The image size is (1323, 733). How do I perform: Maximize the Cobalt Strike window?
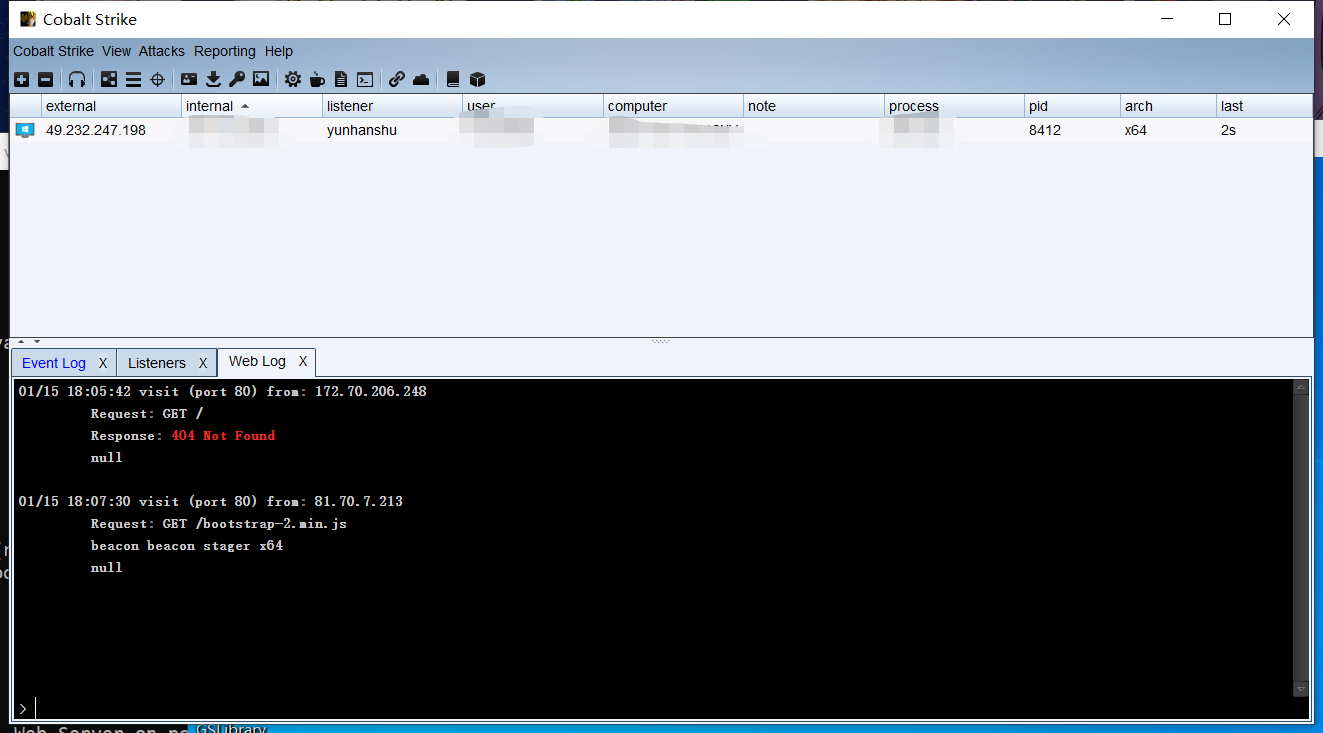coord(1225,19)
